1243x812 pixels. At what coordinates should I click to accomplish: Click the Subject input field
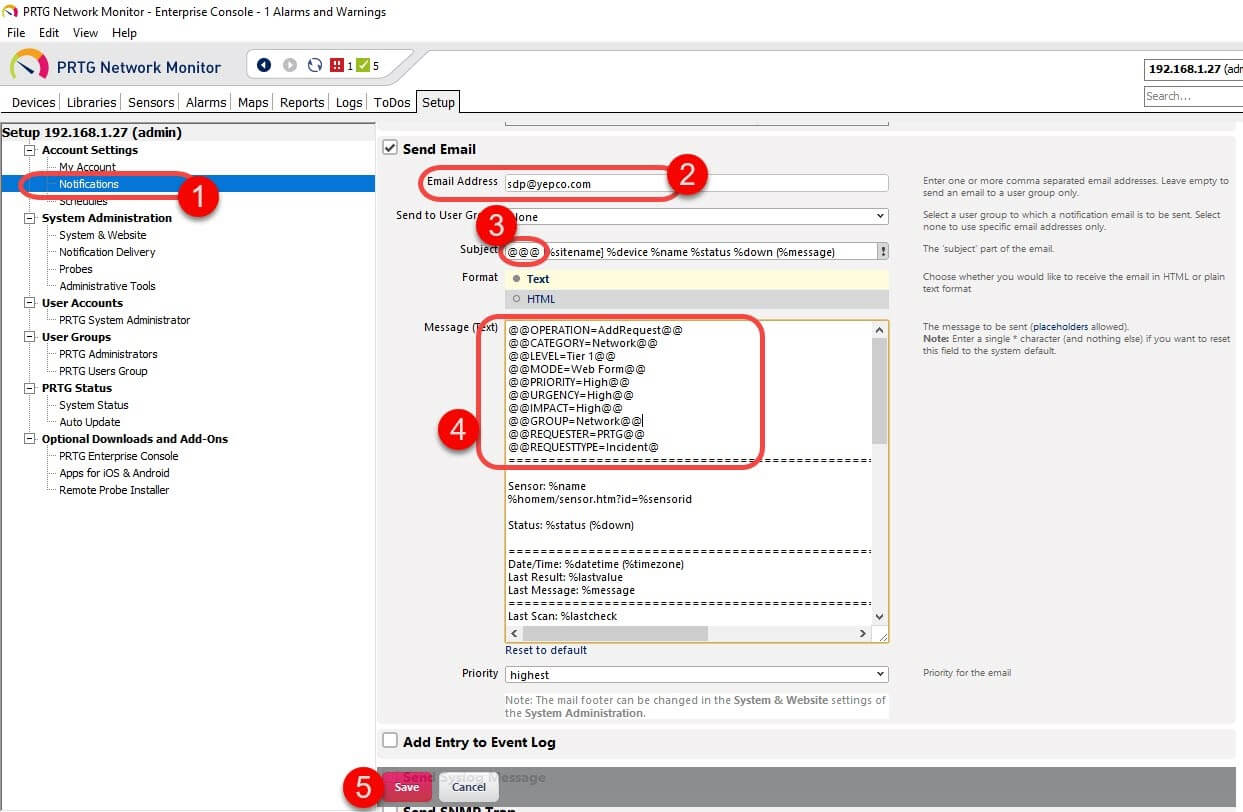(691, 252)
